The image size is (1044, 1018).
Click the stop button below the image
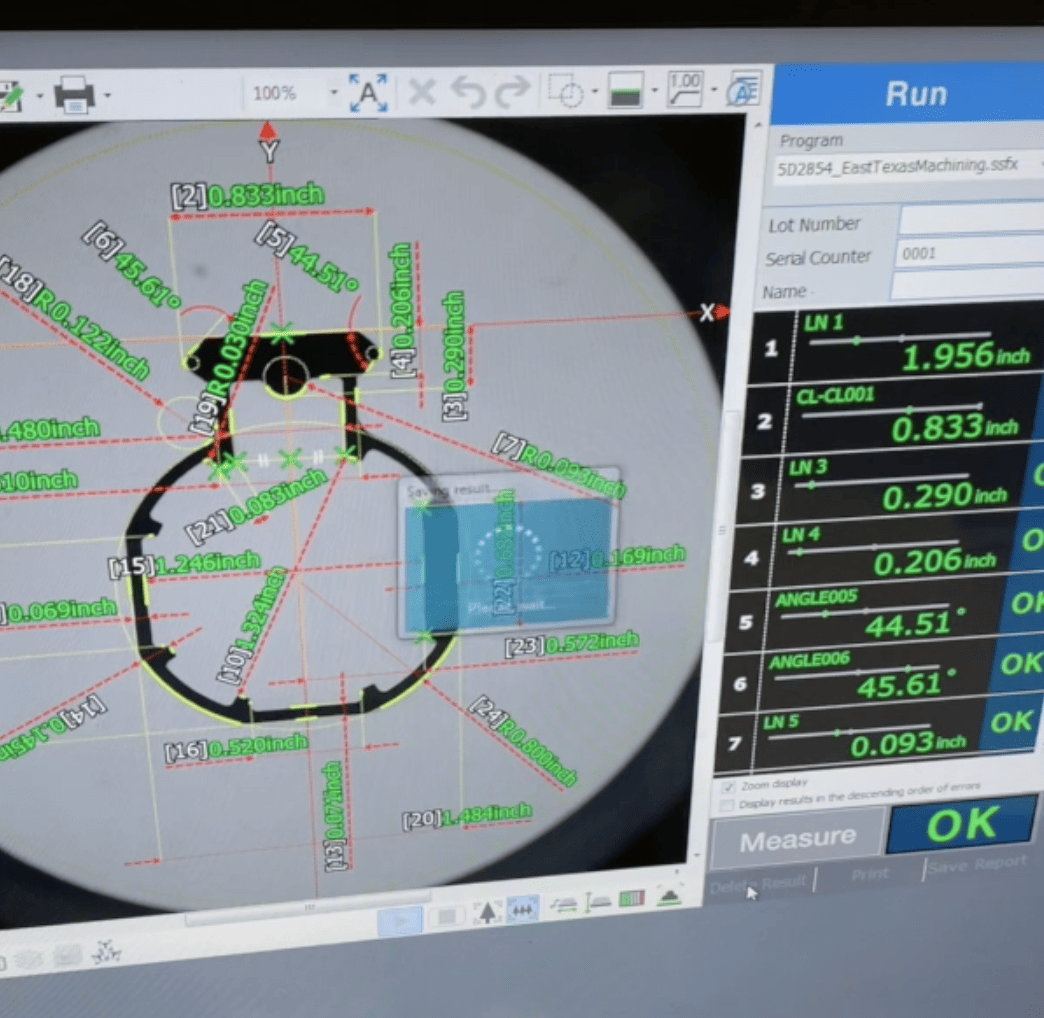pyautogui.click(x=445, y=917)
